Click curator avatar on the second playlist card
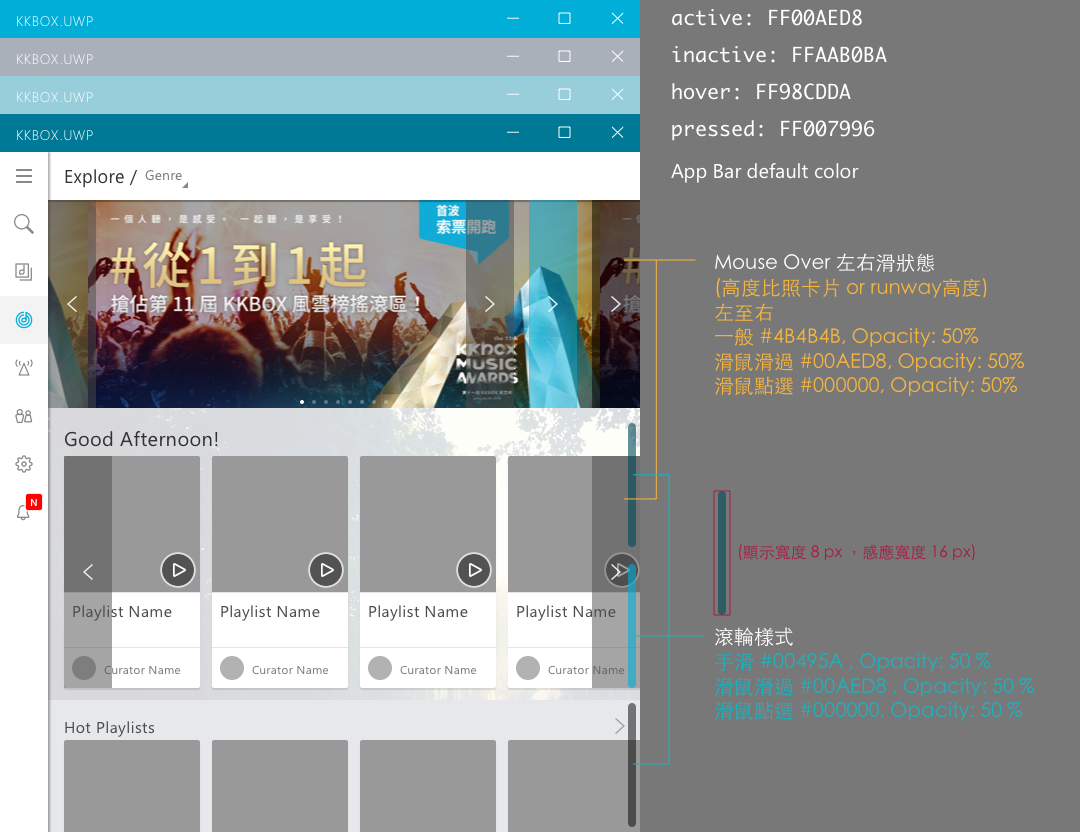Screen dimensions: 1080x832 pyautogui.click(x=231, y=668)
